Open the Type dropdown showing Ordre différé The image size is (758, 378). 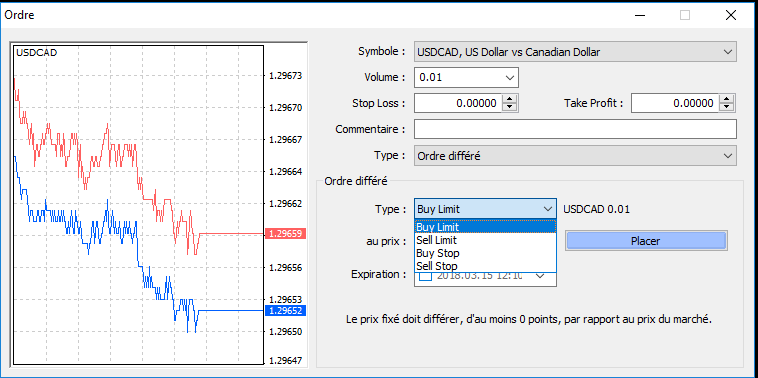coord(575,156)
